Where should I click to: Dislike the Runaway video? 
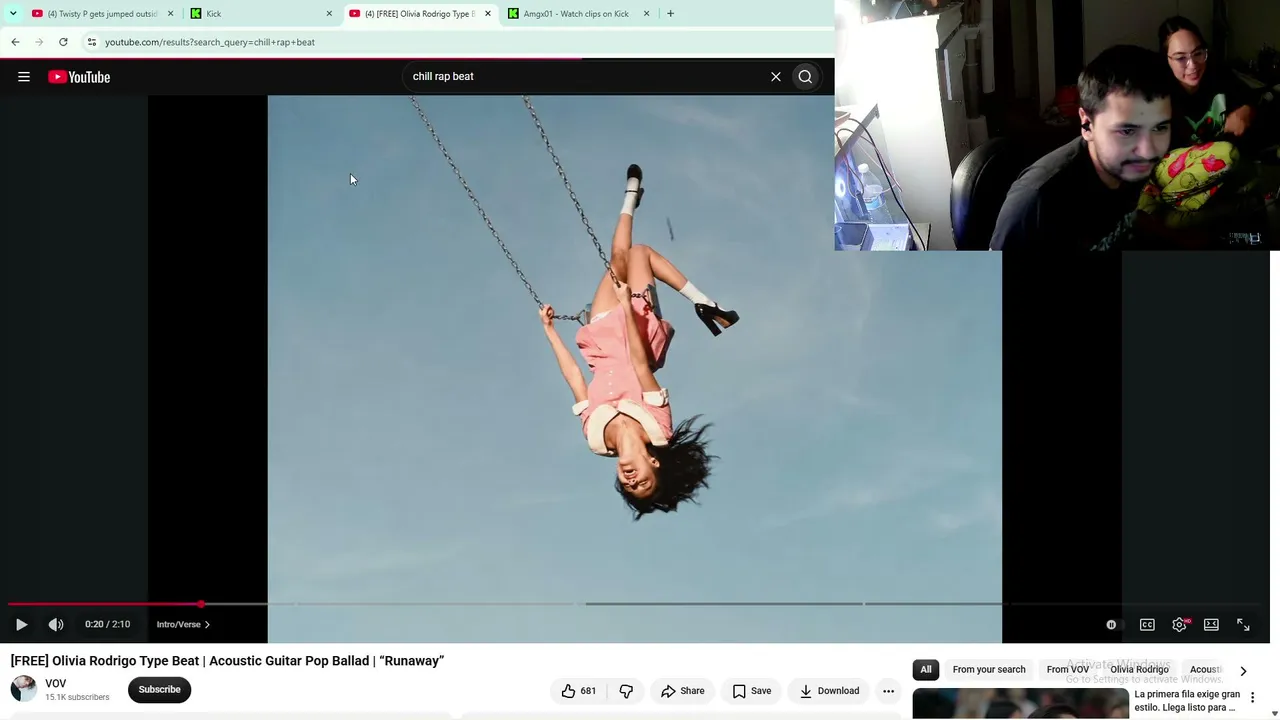(626, 690)
